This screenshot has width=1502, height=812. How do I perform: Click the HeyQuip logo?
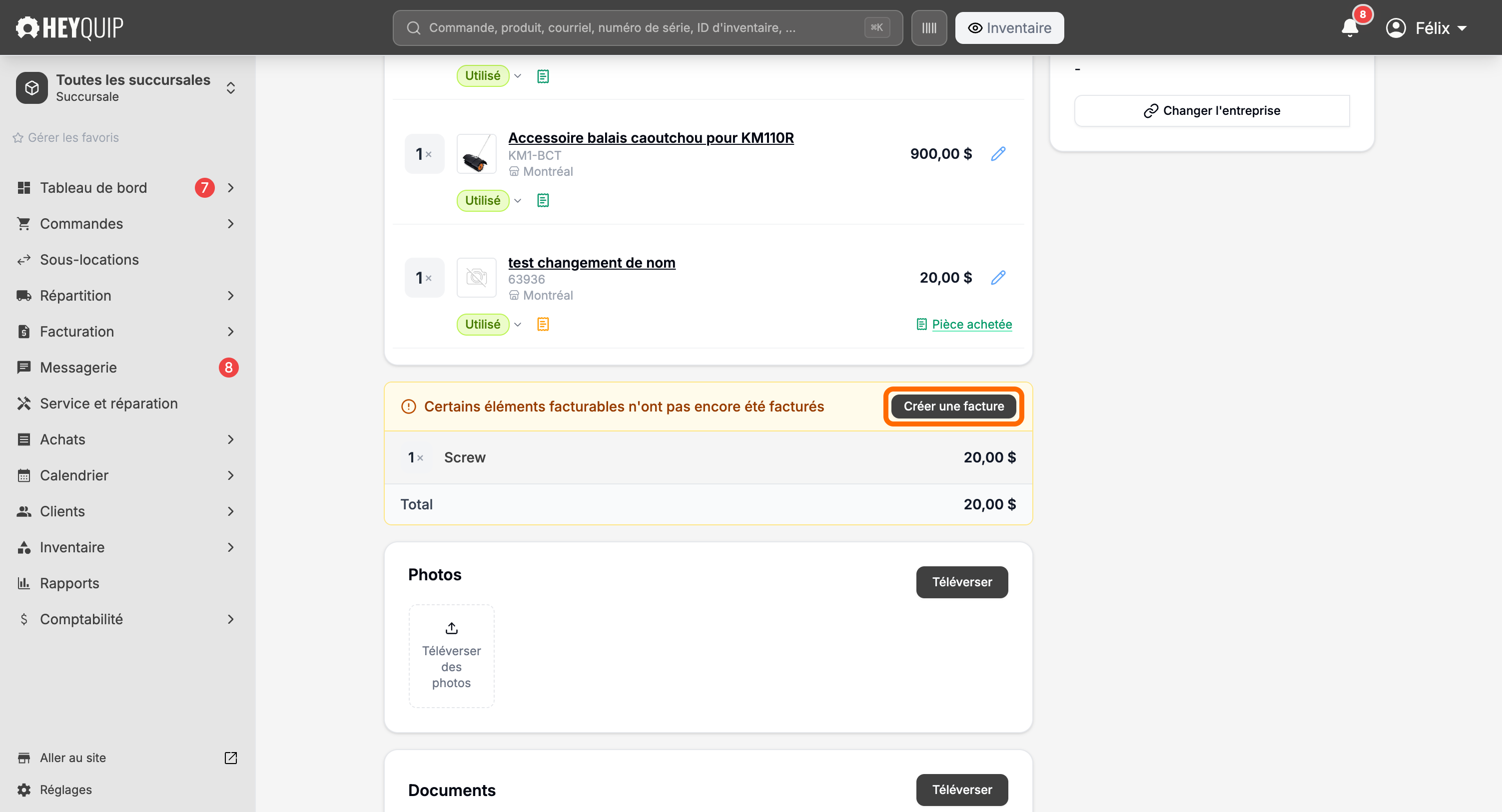coord(69,27)
